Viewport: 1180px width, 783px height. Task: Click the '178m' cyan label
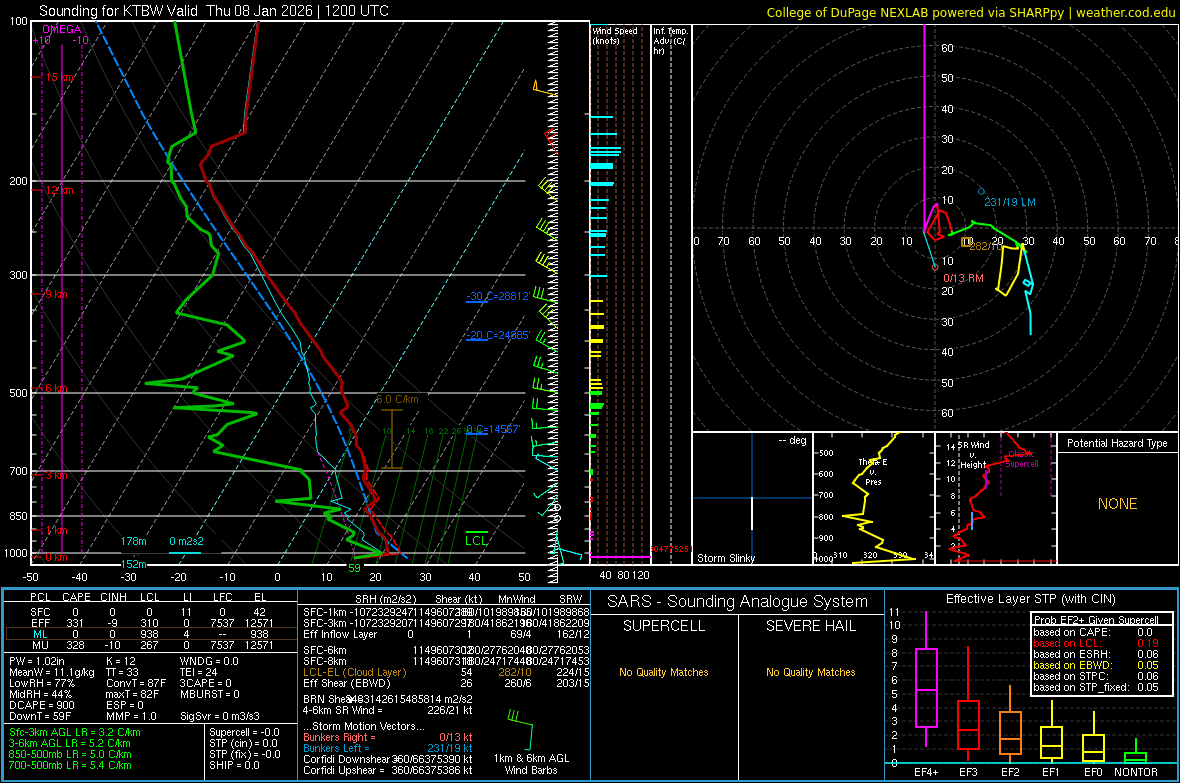[134, 541]
